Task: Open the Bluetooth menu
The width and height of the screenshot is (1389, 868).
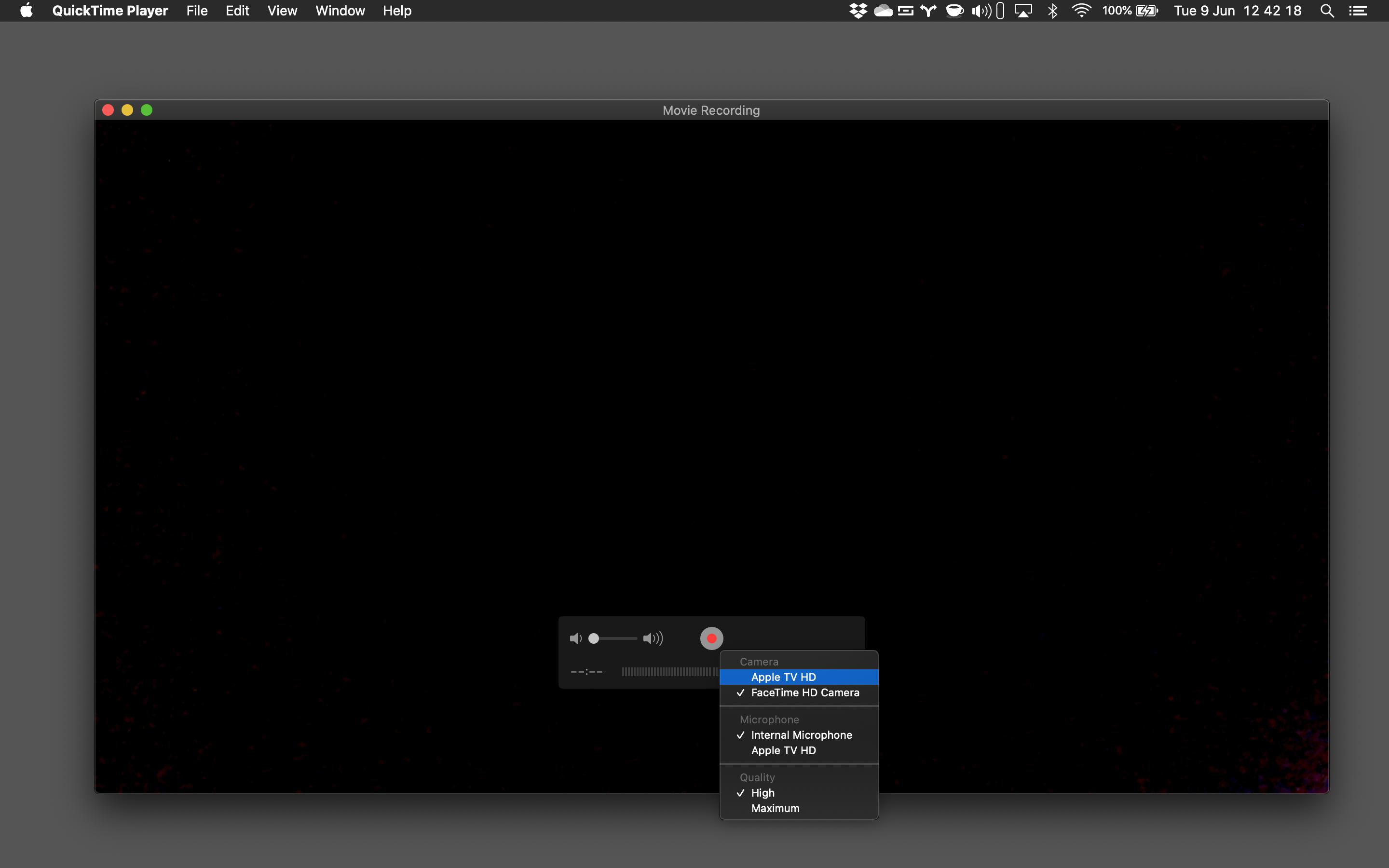Action: point(1053,10)
